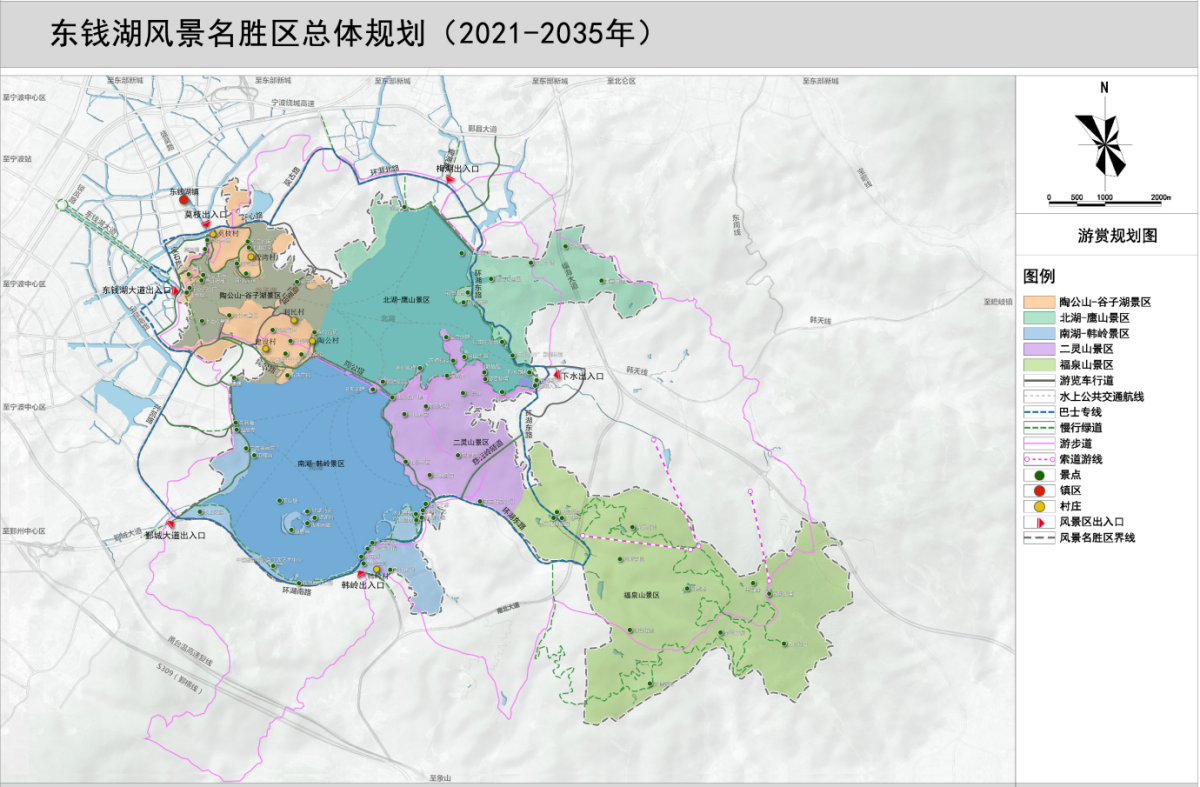The image size is (1200, 787).
Task: Pick the blue 南湖-韩岭景区 legend swatch
Action: [x=1038, y=333]
